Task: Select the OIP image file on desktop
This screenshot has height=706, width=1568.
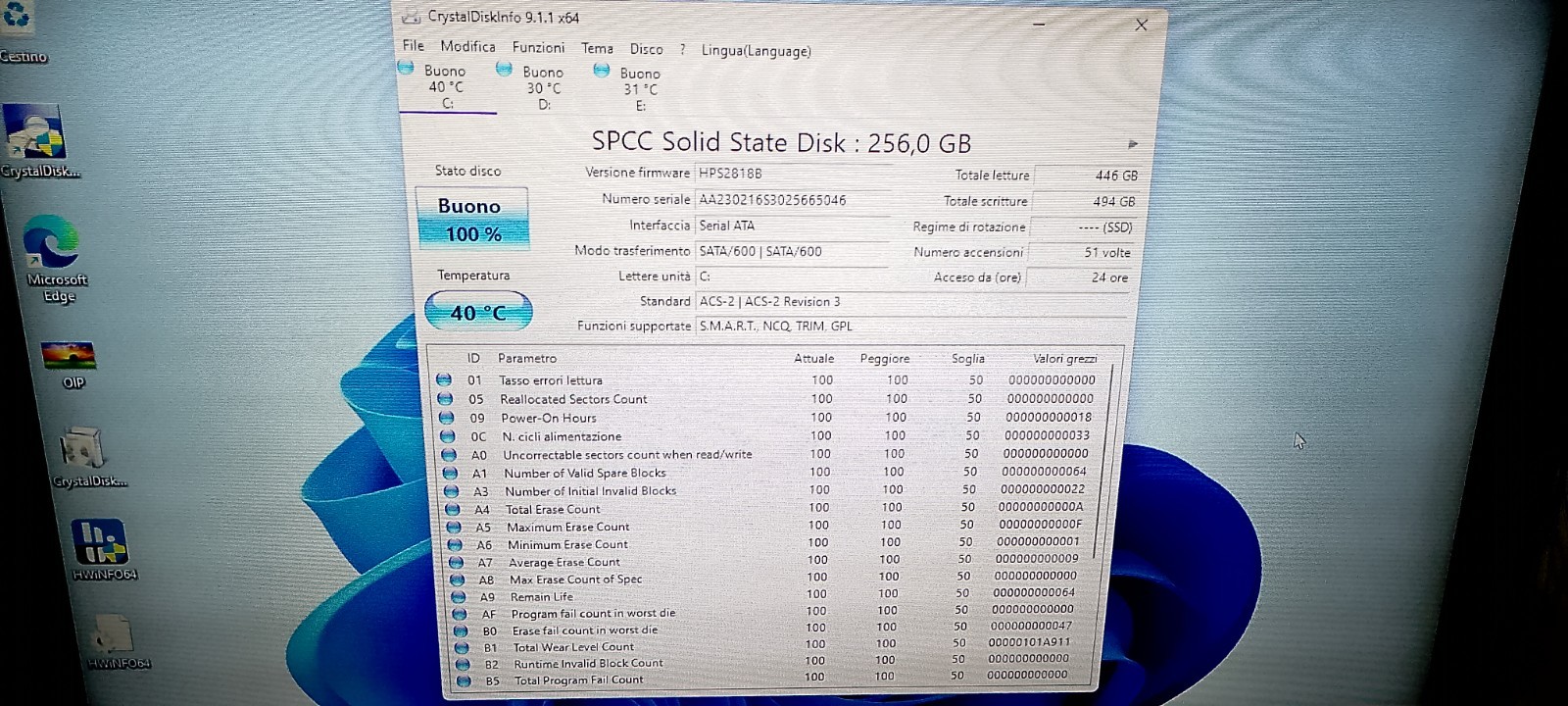Action: coord(69,354)
